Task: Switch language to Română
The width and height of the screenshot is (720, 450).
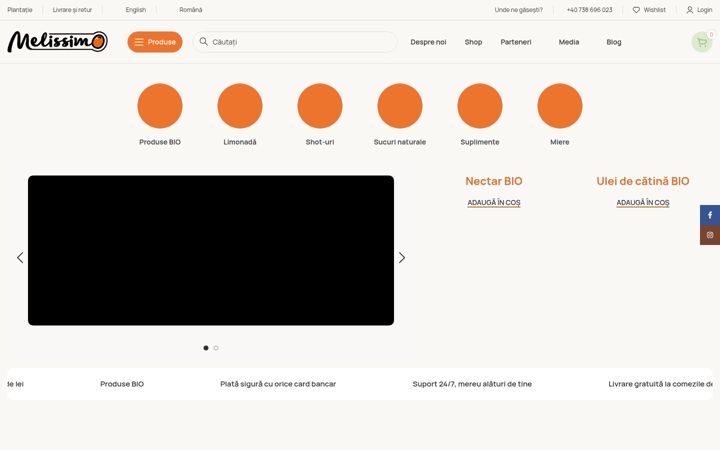Action: [191, 10]
